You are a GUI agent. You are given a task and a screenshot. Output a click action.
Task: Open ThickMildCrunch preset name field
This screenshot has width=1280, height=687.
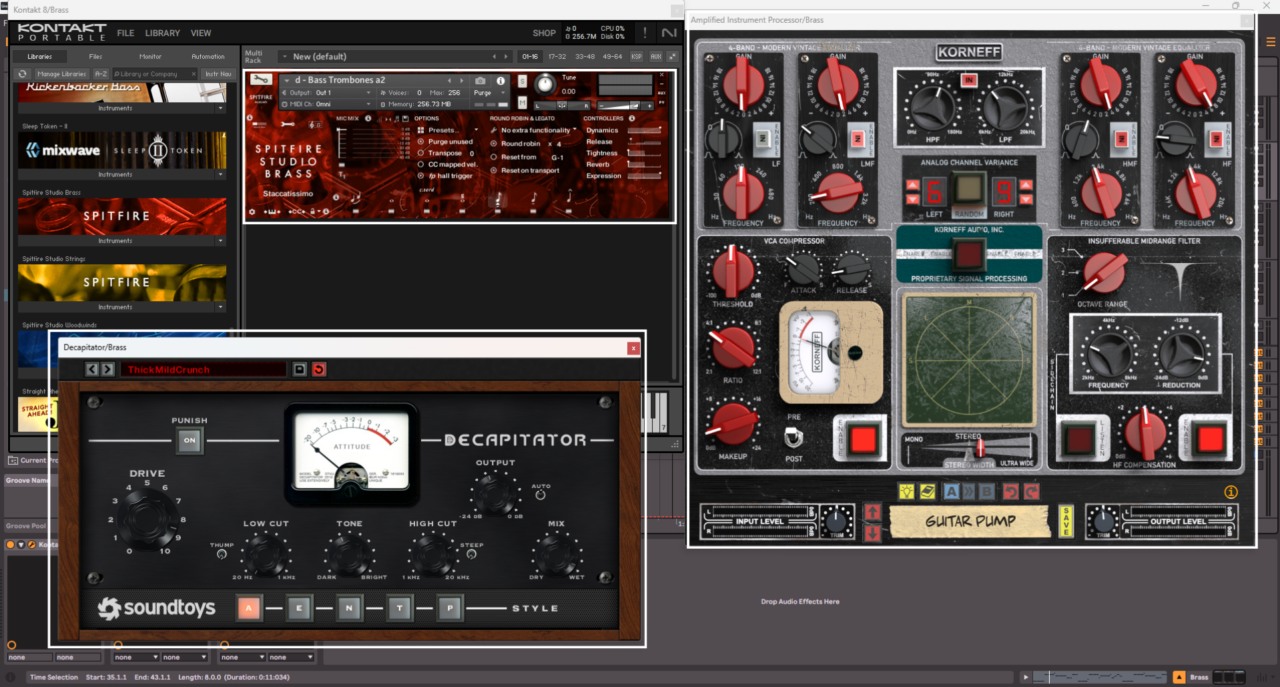click(x=203, y=369)
